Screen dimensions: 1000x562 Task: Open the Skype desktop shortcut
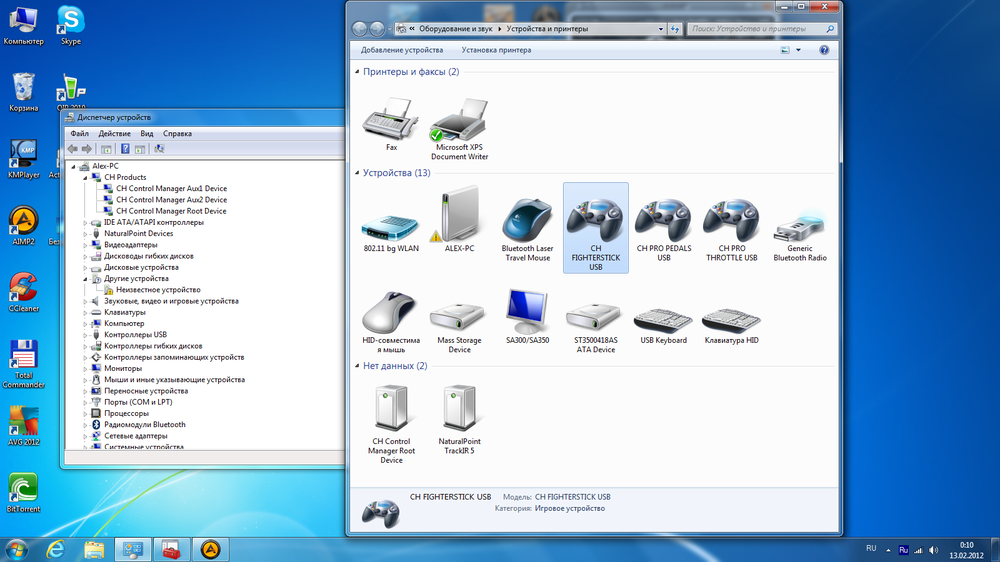click(71, 26)
